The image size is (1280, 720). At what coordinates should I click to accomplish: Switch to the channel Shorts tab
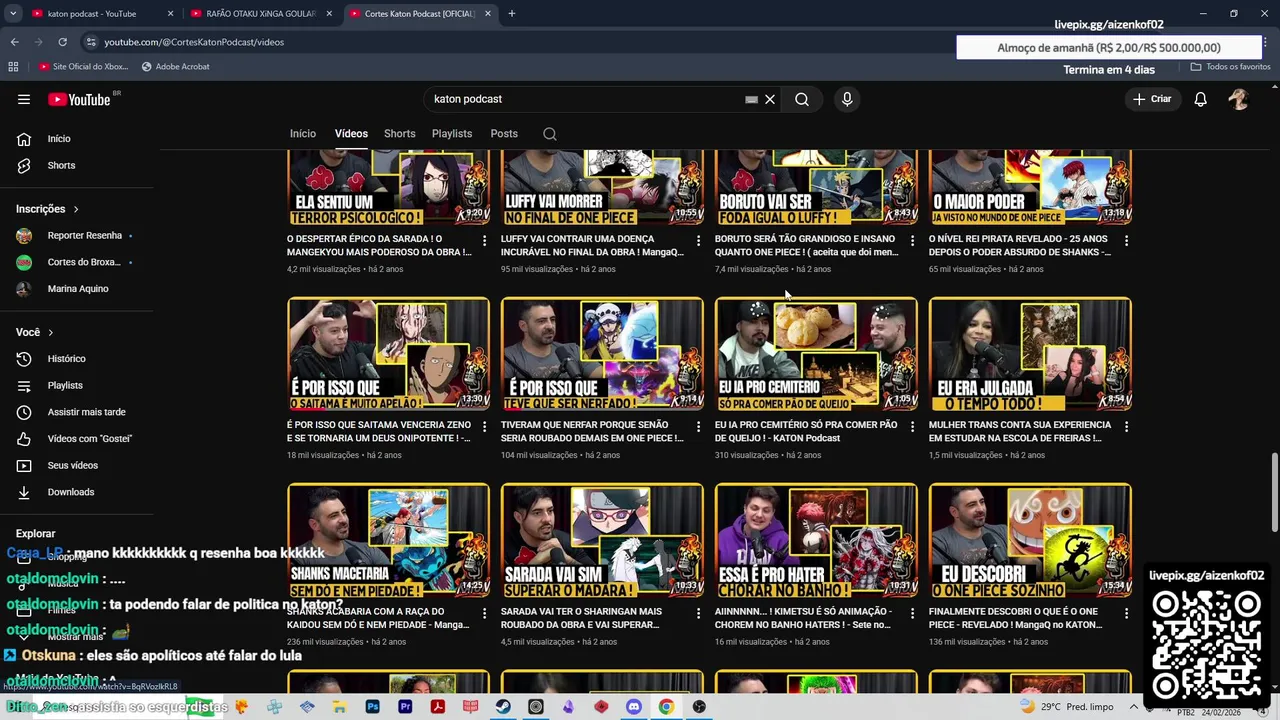[x=400, y=134]
